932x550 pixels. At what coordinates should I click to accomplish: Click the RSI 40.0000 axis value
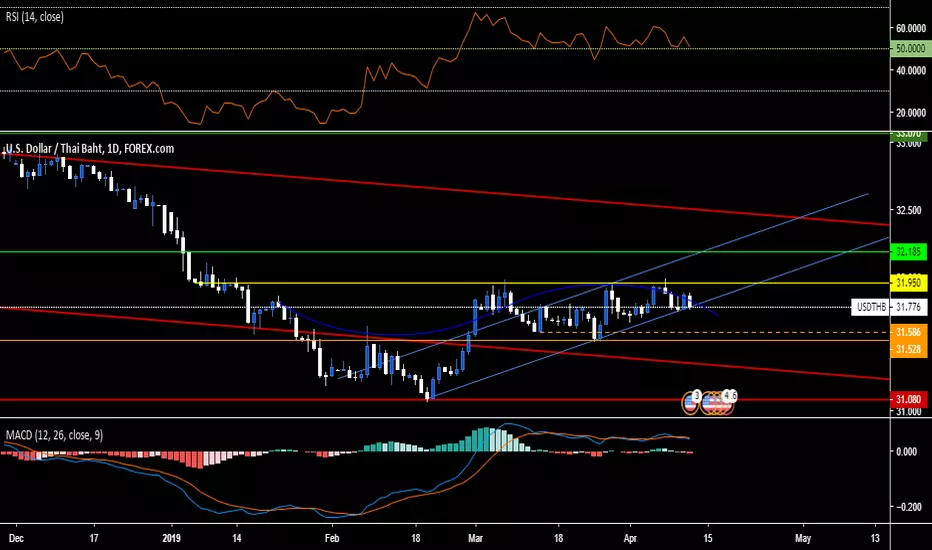[x=911, y=71]
